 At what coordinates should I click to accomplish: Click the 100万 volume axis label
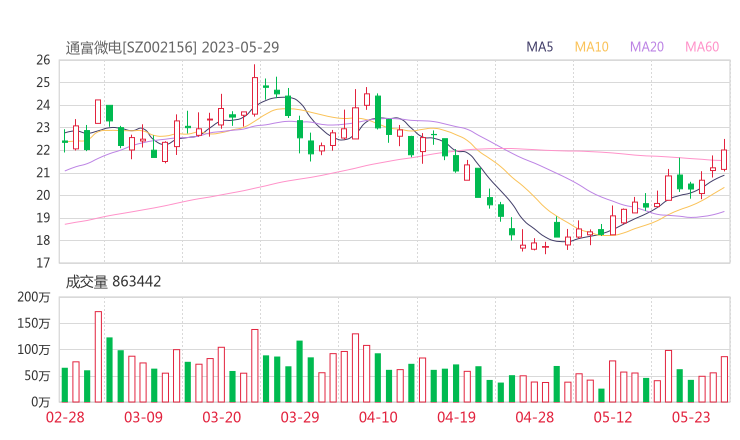click(x=34, y=350)
